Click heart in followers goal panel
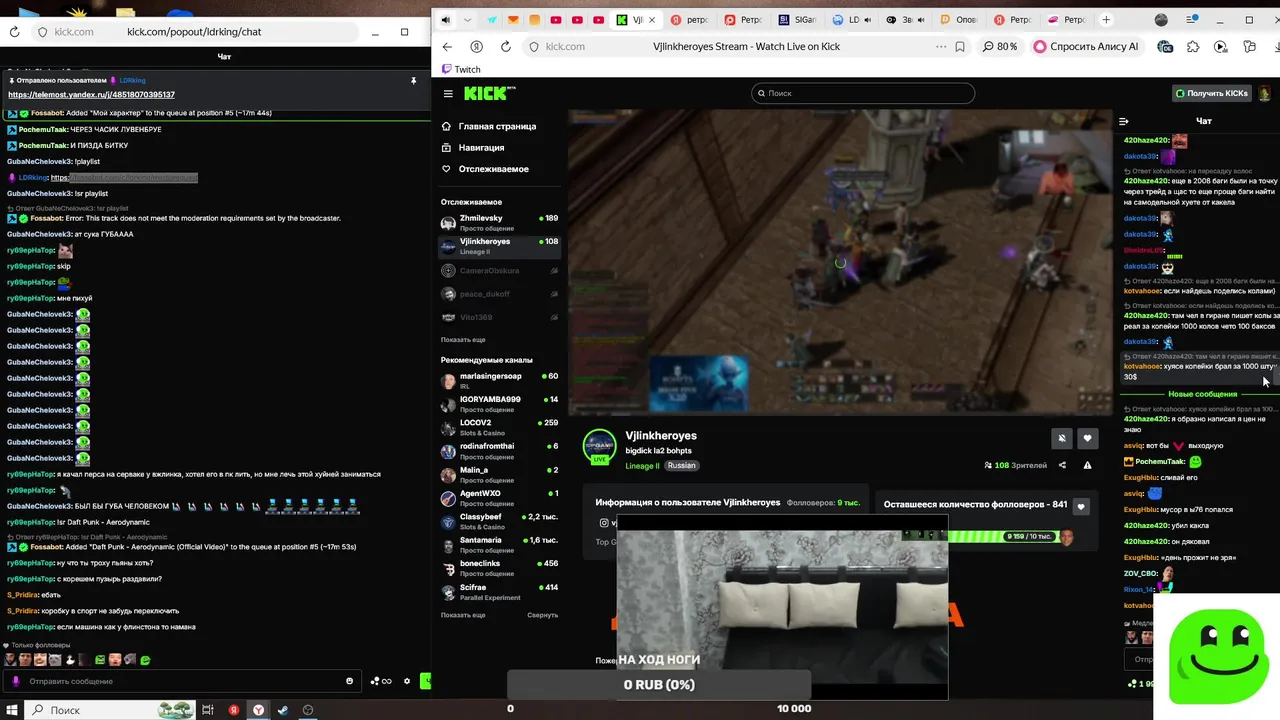Image resolution: width=1280 pixels, height=720 pixels. 1080,506
